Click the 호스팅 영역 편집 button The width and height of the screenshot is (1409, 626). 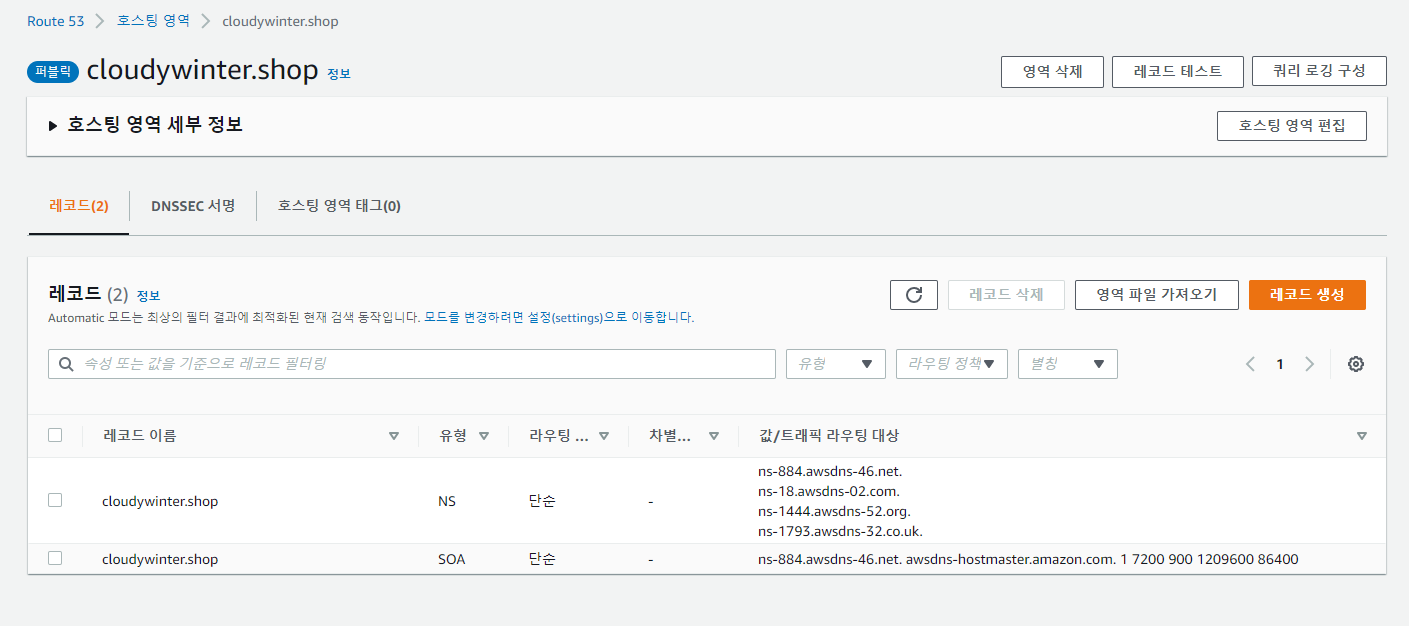pyautogui.click(x=1292, y=126)
